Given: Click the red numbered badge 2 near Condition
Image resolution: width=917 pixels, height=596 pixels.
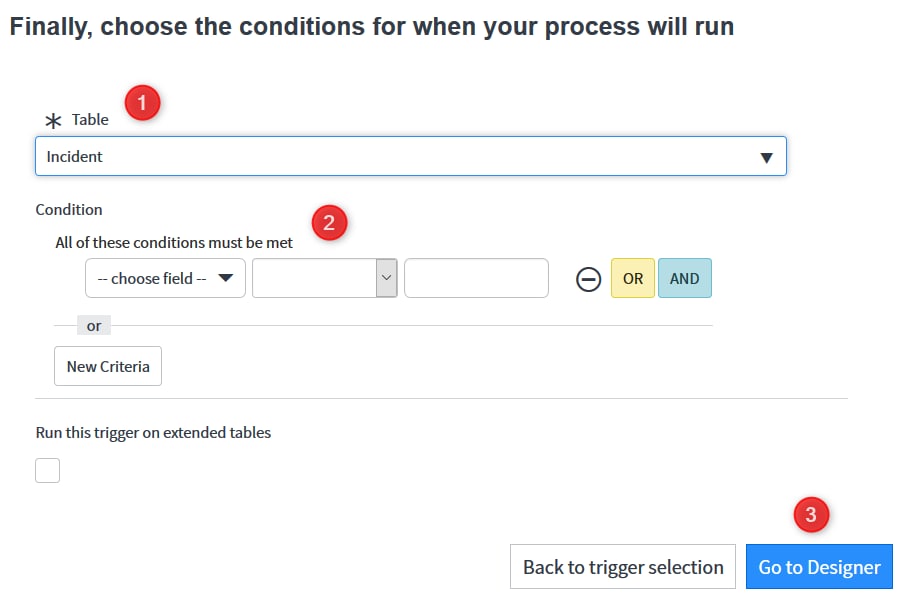Looking at the screenshot, I should [329, 223].
